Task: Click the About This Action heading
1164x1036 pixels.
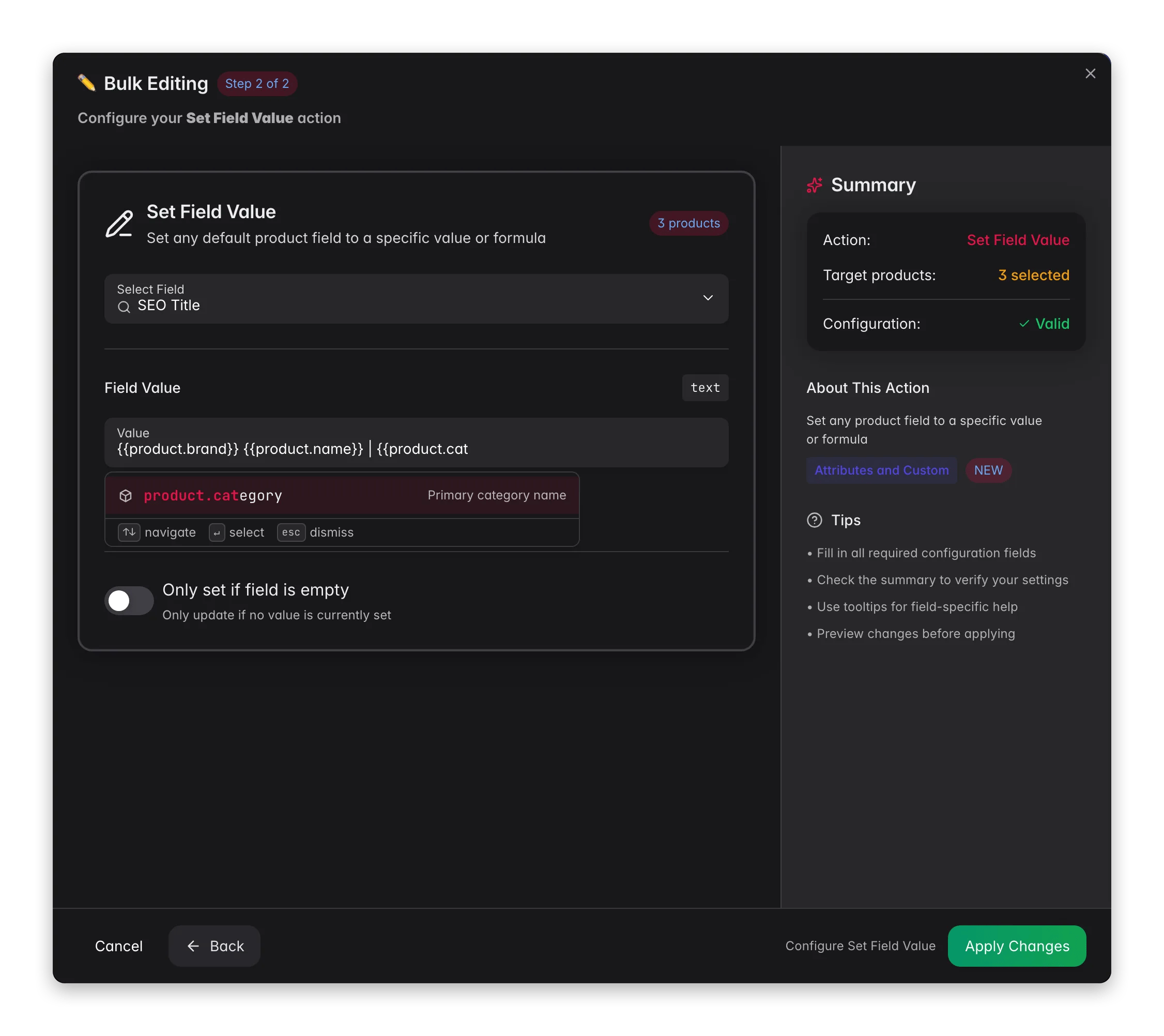Action: [868, 388]
